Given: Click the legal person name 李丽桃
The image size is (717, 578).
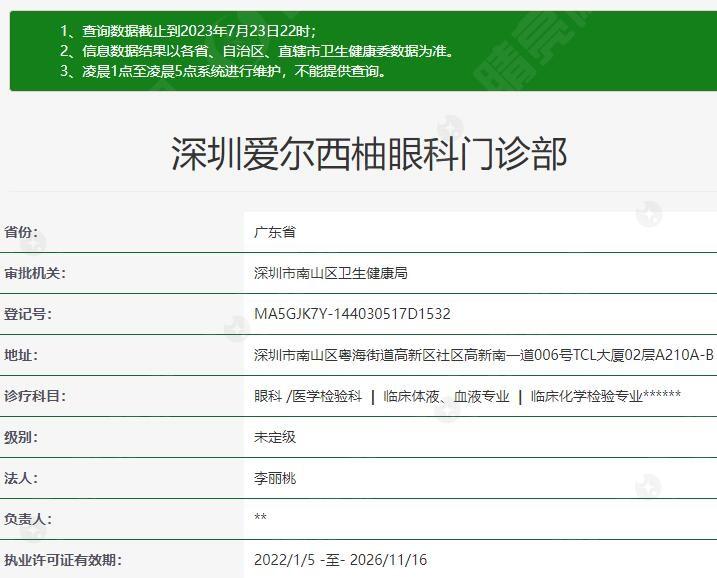Looking at the screenshot, I should tap(275, 478).
